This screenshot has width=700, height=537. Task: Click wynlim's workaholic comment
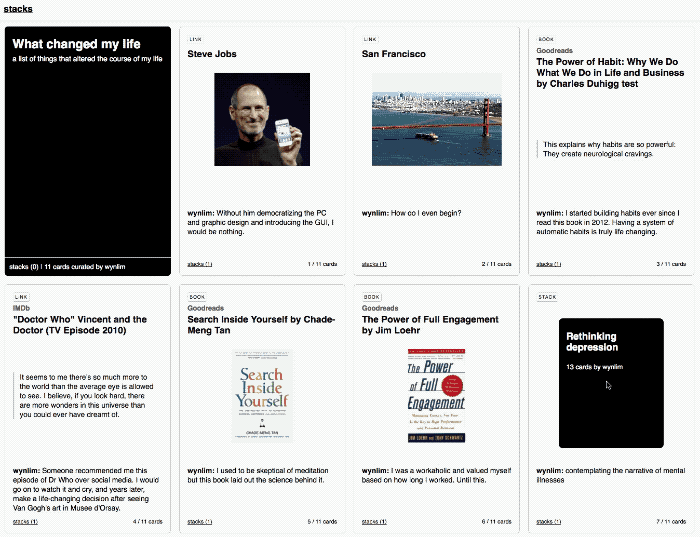click(437, 475)
